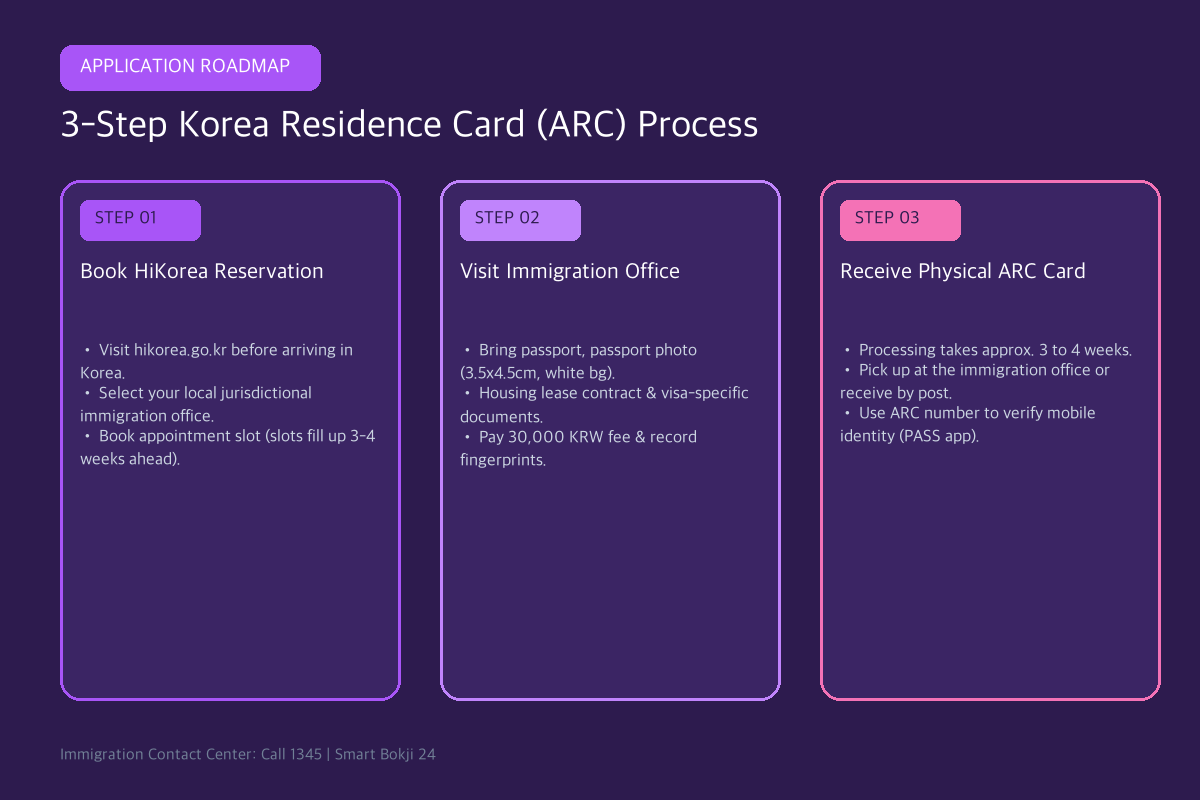Select the heading 'Visit Immigration Office'
The height and width of the screenshot is (800, 1200).
pyautogui.click(x=570, y=271)
